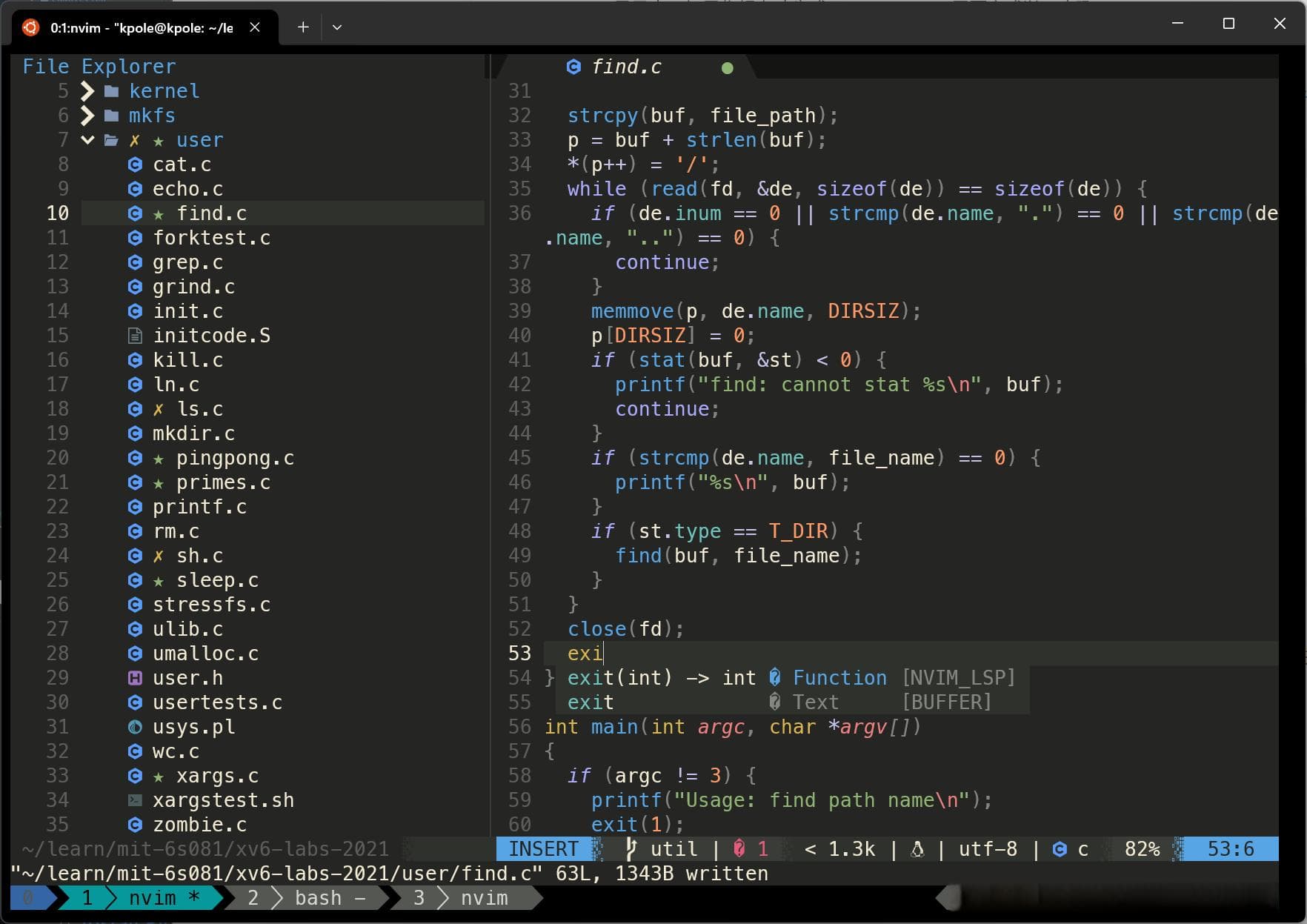Open primes.c in file explorer
This screenshot has width=1307, height=924.
tap(223, 483)
